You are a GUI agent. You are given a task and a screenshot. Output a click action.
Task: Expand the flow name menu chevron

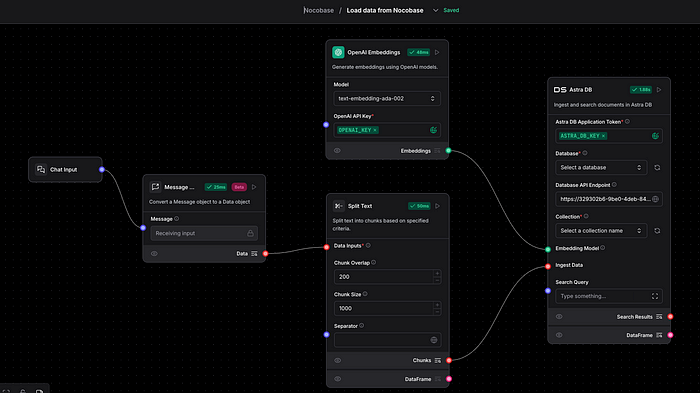(x=435, y=10)
